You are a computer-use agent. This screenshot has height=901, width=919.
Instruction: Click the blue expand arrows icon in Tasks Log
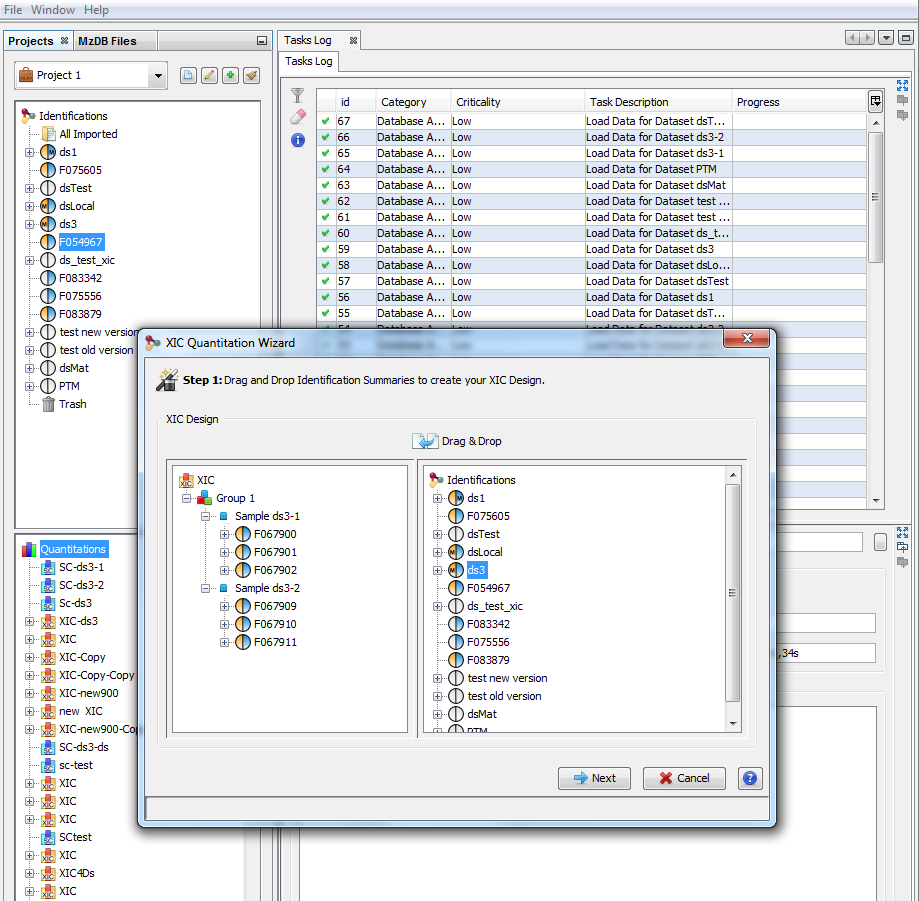point(902,86)
